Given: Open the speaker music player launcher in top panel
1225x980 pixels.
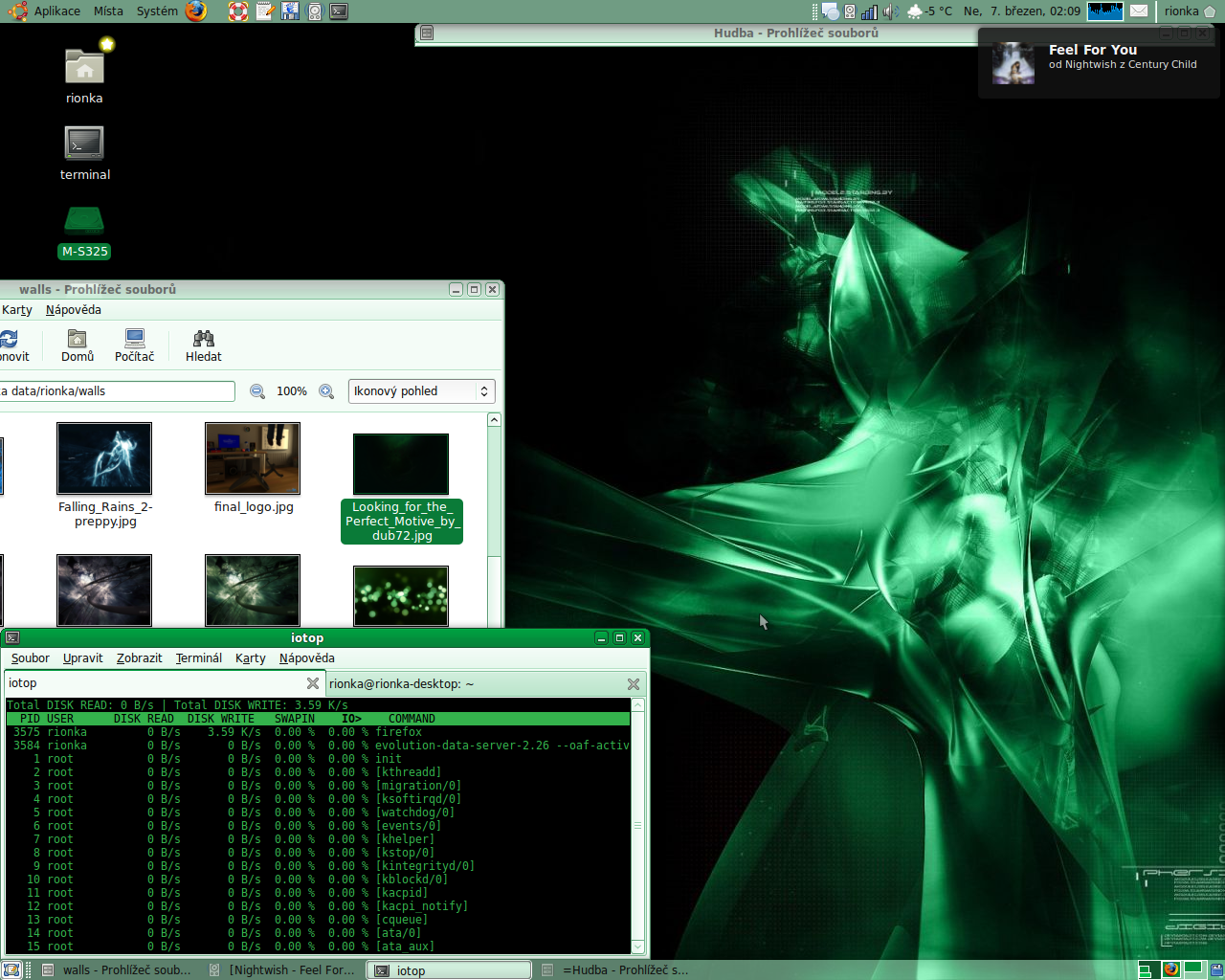Looking at the screenshot, I should (x=315, y=11).
